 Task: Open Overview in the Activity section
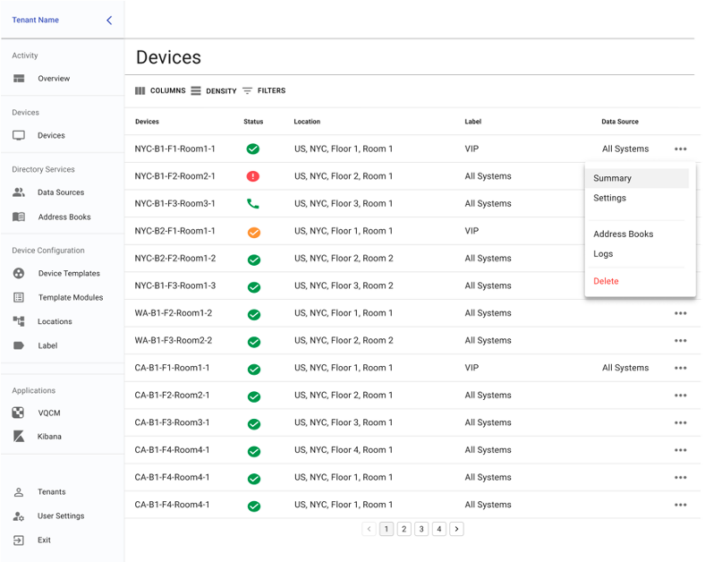coord(53,79)
